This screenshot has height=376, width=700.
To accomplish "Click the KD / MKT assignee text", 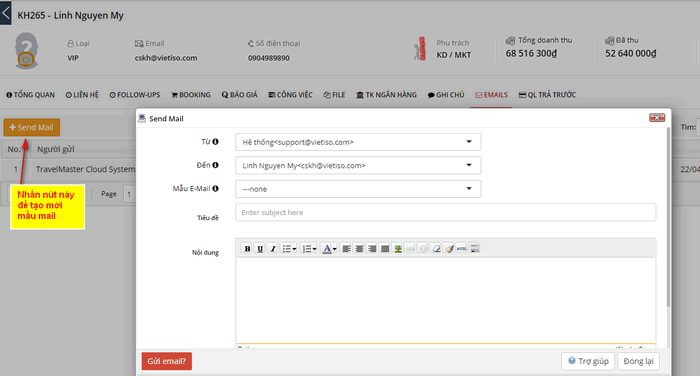I will click(x=454, y=55).
